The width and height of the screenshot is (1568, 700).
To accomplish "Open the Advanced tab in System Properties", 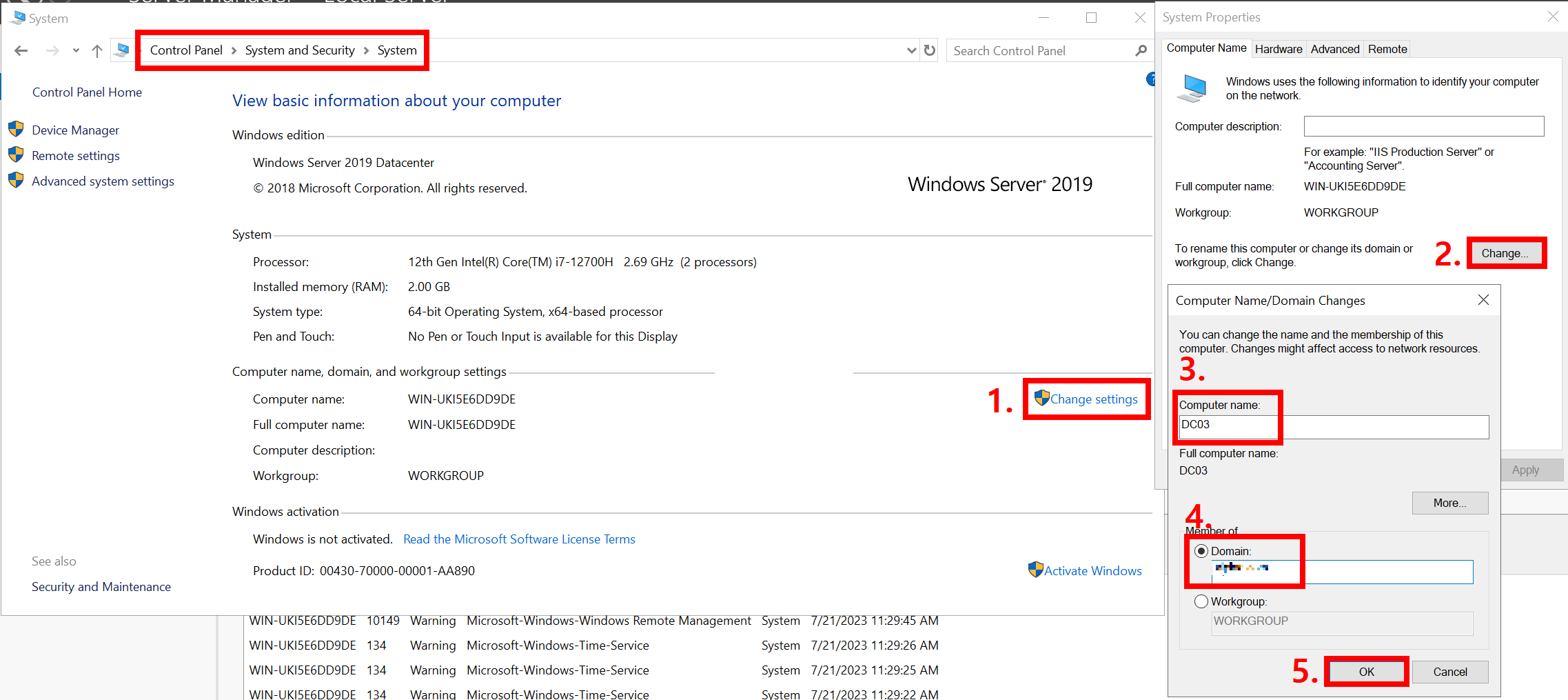I will [x=1335, y=49].
